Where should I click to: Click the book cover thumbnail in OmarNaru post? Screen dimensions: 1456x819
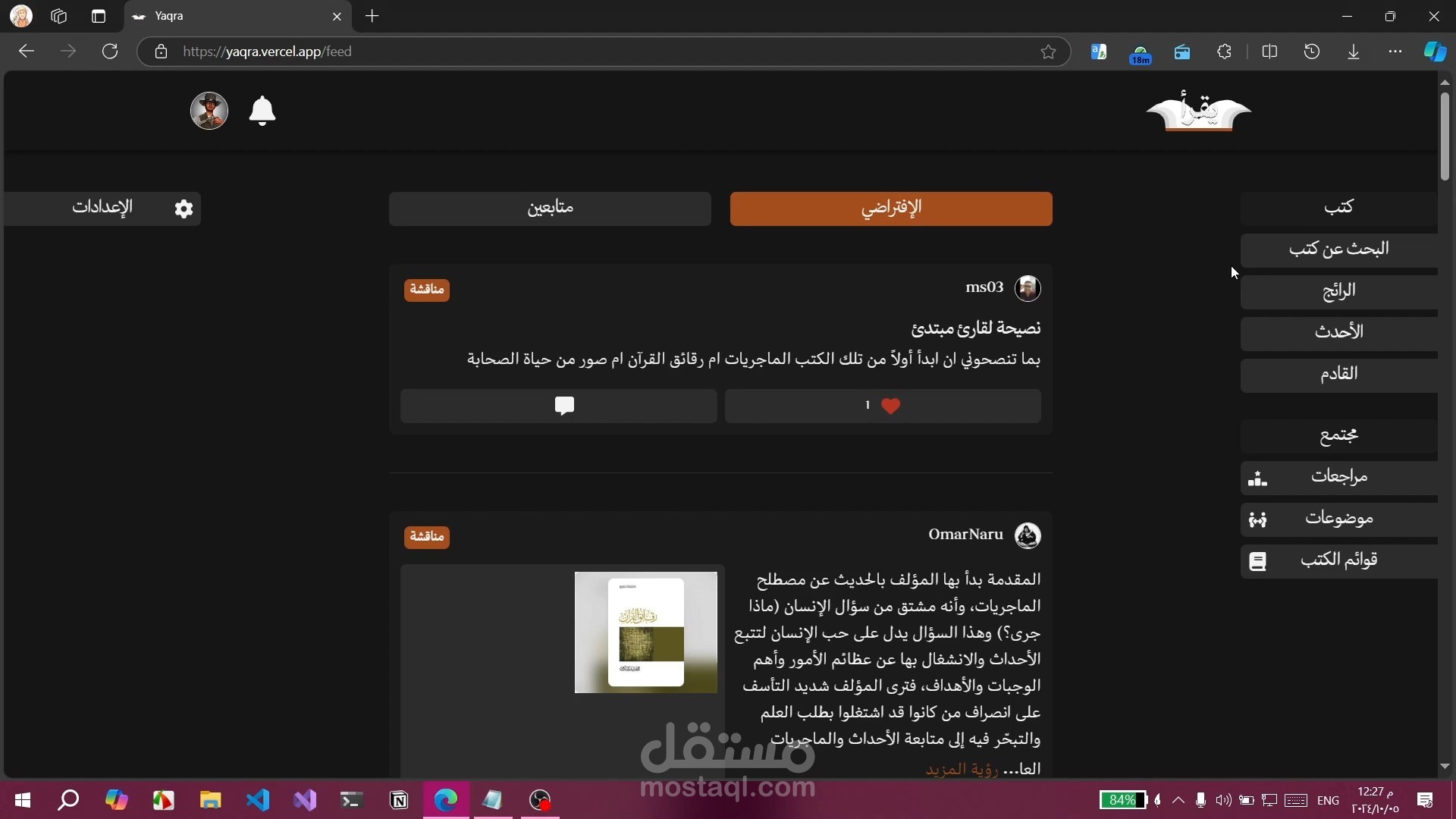coord(645,632)
